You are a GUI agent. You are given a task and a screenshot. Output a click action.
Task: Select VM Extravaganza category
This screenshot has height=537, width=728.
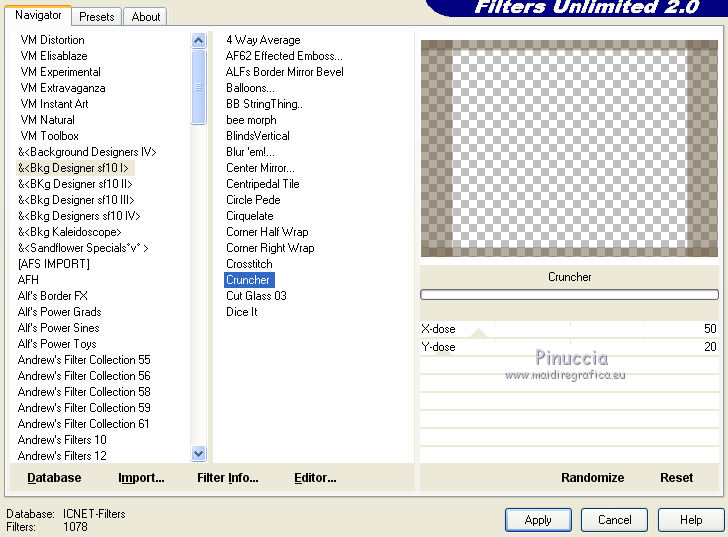tap(63, 88)
